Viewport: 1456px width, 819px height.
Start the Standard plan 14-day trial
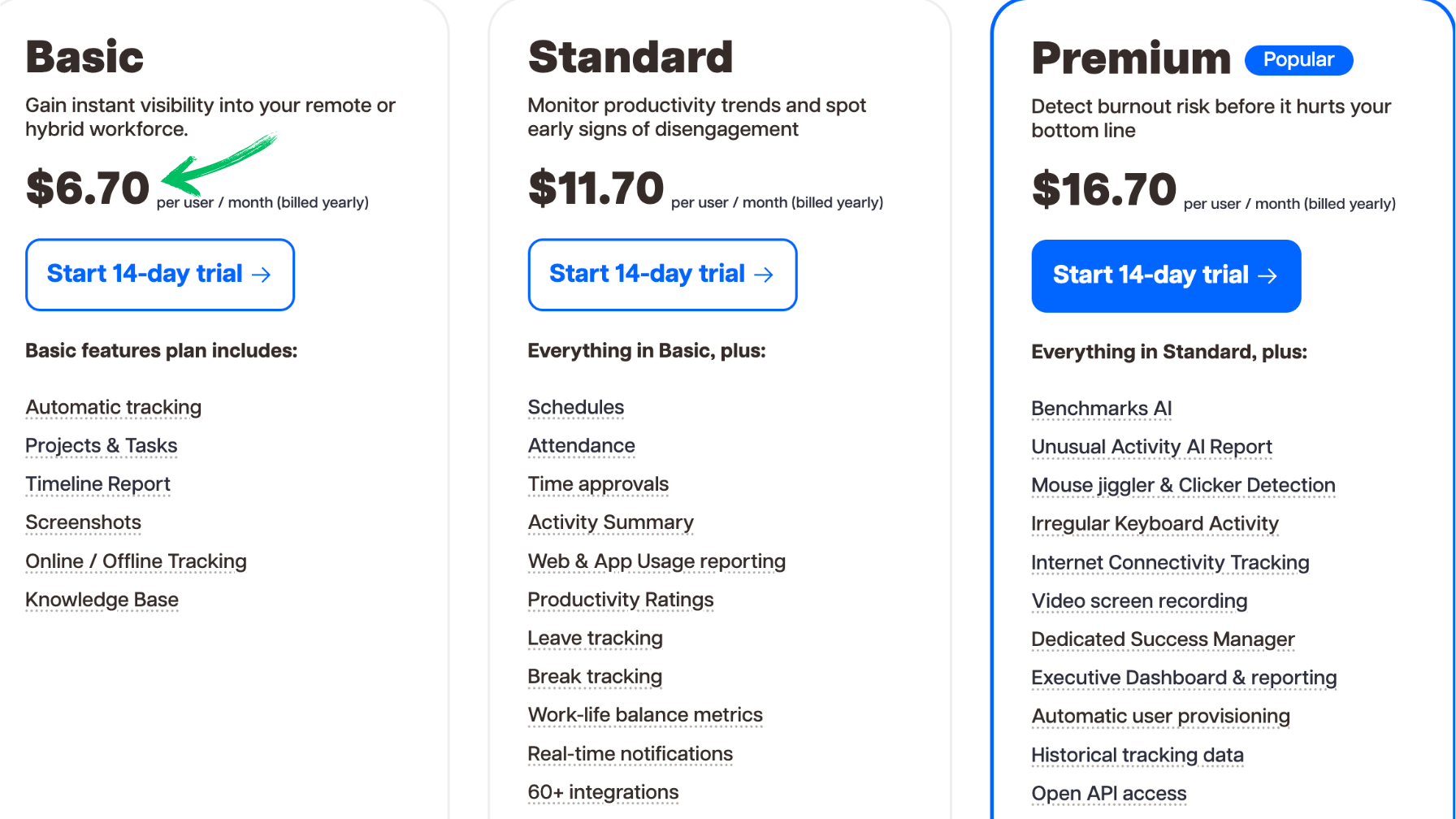662,275
